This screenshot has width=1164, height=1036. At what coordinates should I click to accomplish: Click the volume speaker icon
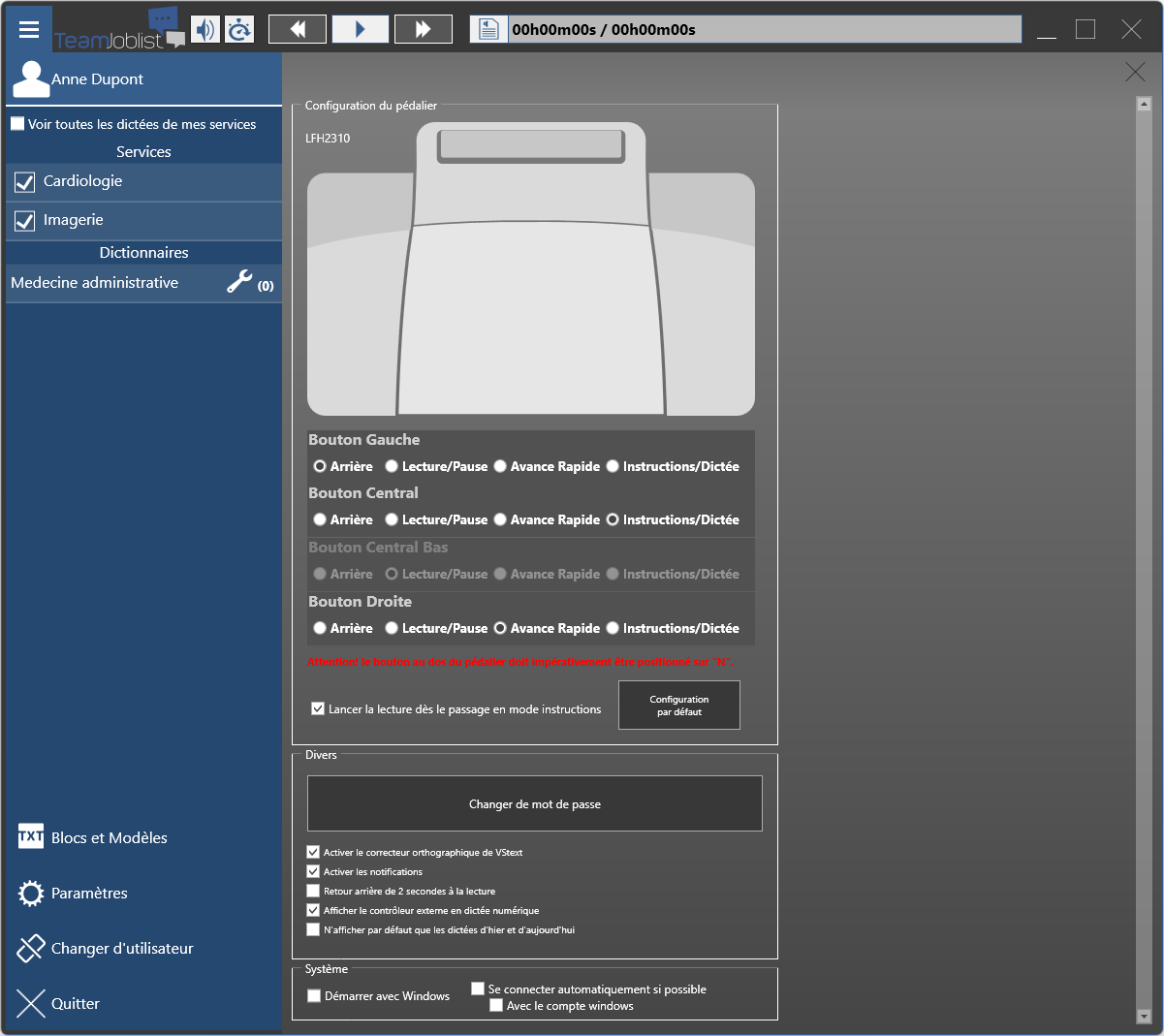point(205,29)
